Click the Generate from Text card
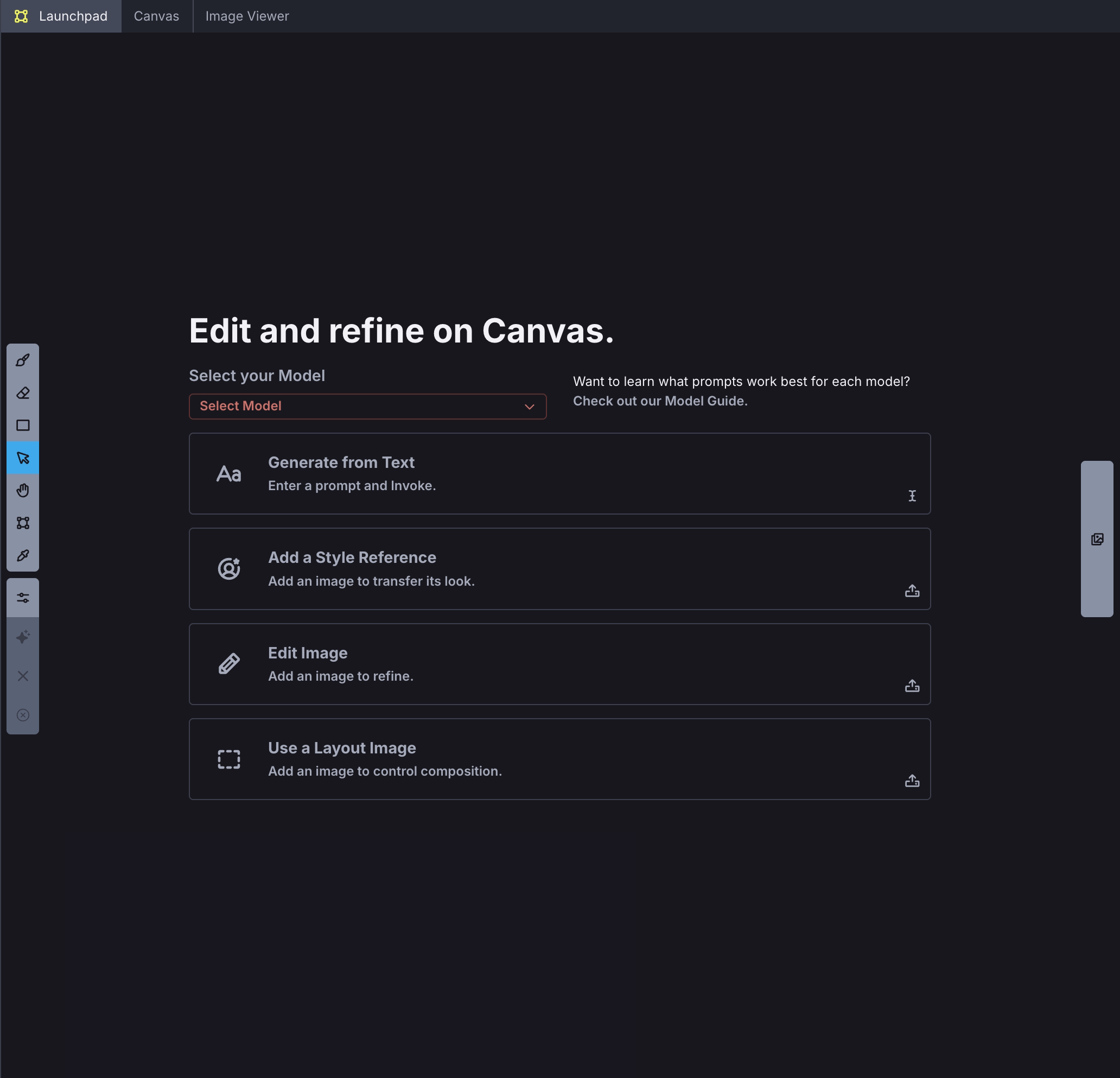Viewport: 1120px width, 1078px height. pyautogui.click(x=559, y=473)
